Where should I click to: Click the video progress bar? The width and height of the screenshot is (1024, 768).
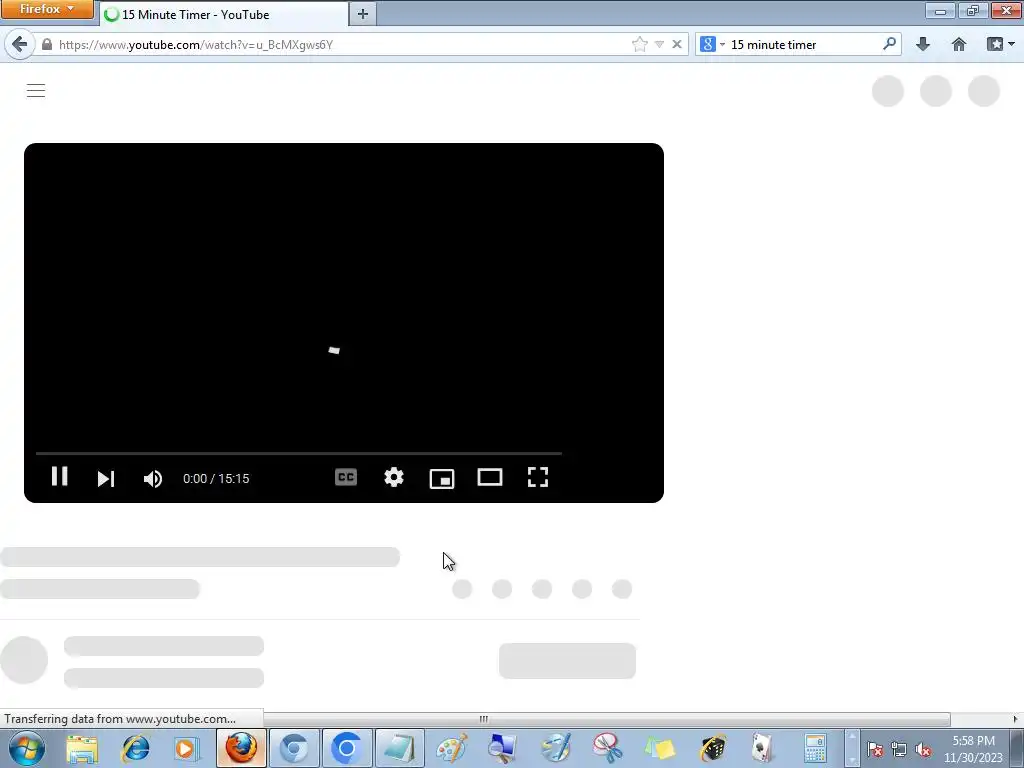tap(298, 453)
